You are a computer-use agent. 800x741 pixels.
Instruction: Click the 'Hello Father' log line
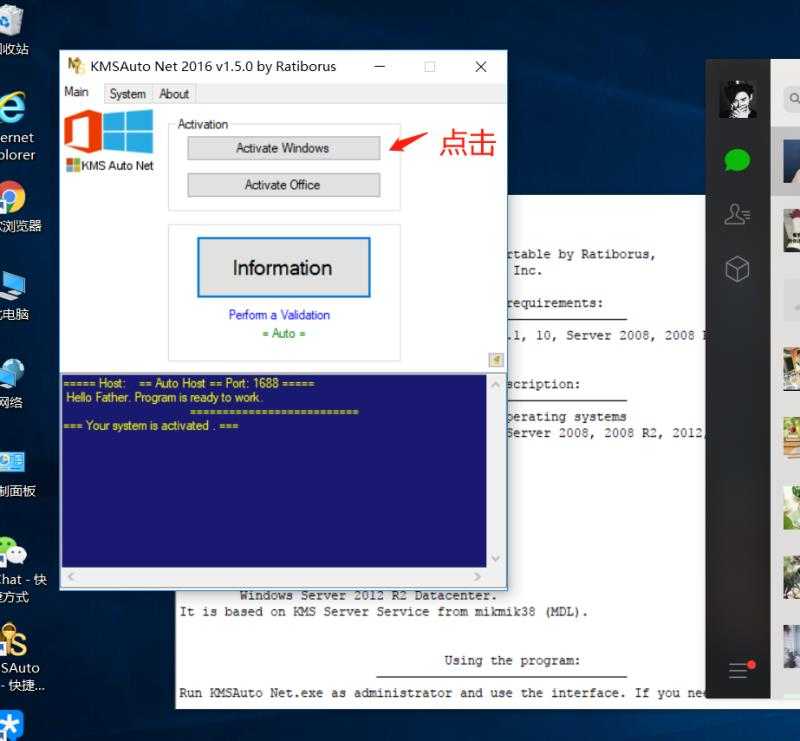[164, 398]
